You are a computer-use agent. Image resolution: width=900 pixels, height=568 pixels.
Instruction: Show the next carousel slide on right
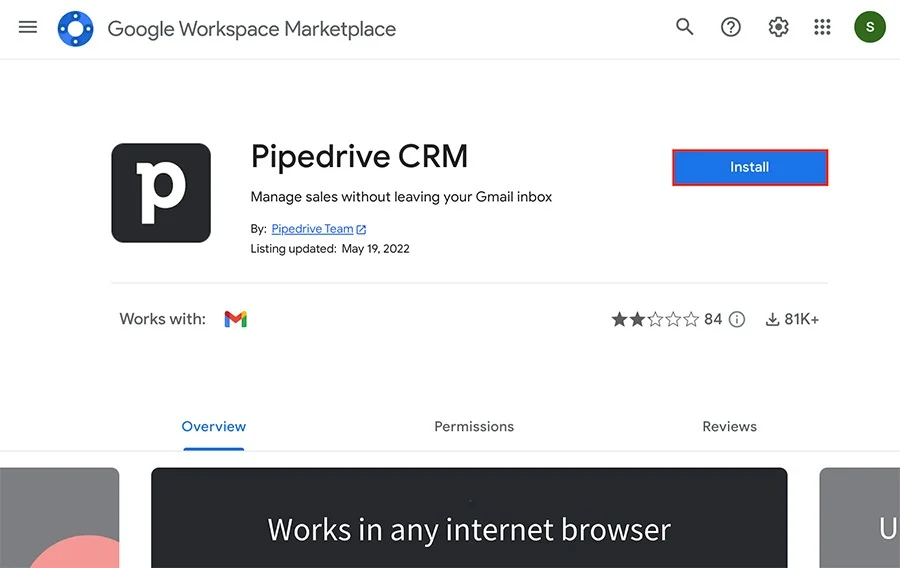tap(859, 518)
